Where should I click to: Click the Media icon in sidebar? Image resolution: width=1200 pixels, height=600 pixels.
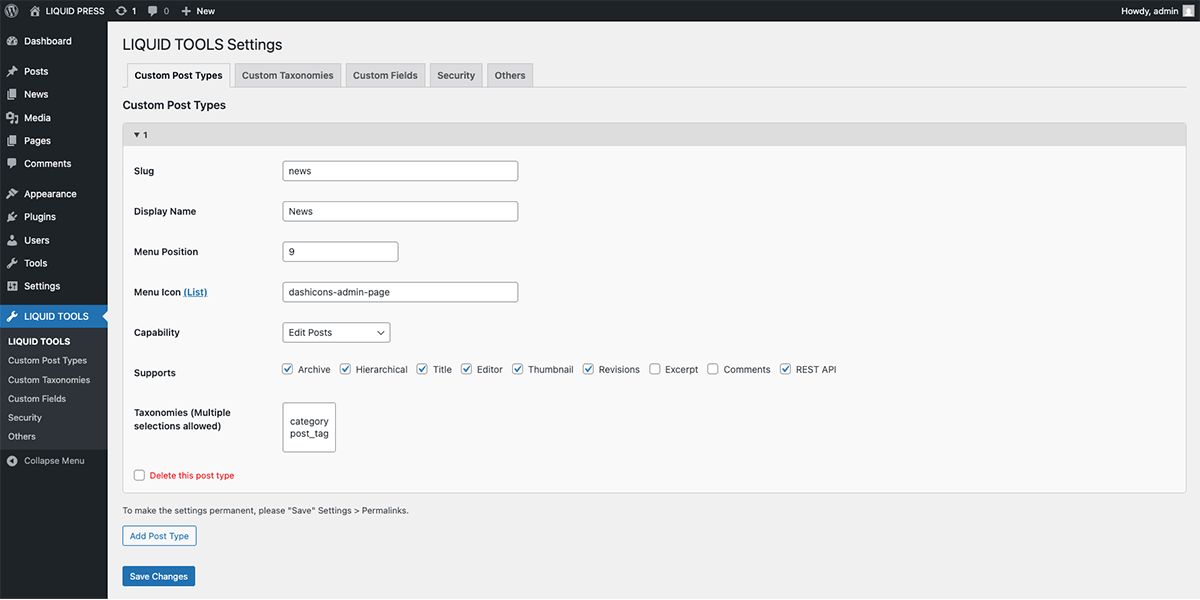click(x=12, y=118)
